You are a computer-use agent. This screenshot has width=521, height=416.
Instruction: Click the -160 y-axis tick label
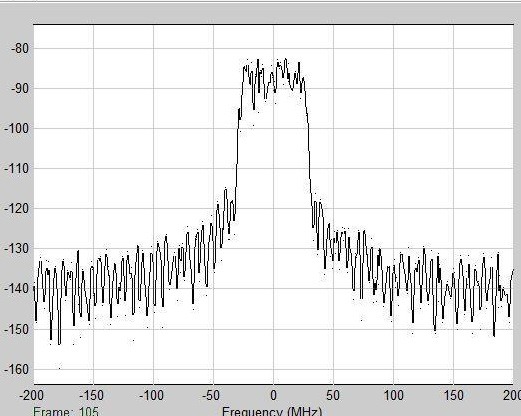[x=17, y=370]
